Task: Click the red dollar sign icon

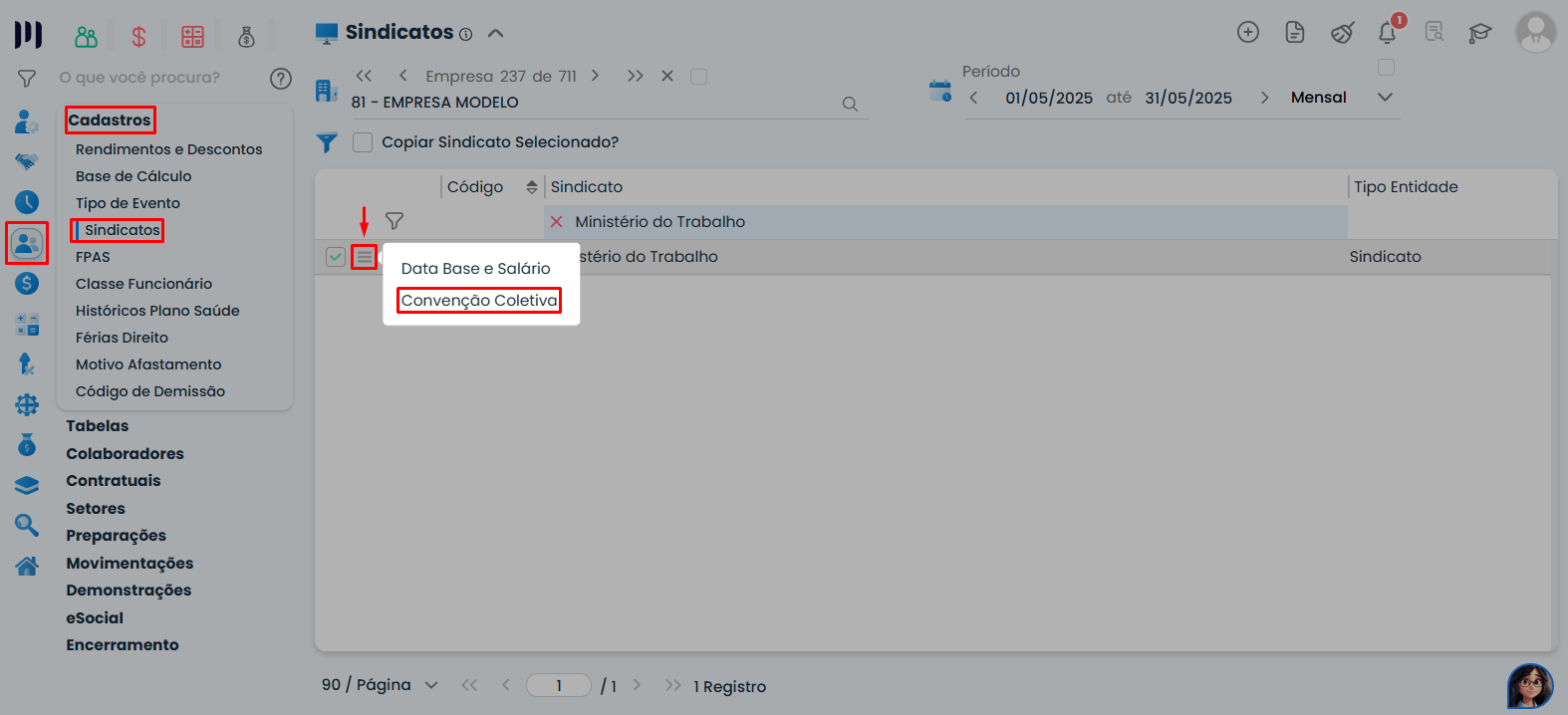Action: tap(138, 37)
